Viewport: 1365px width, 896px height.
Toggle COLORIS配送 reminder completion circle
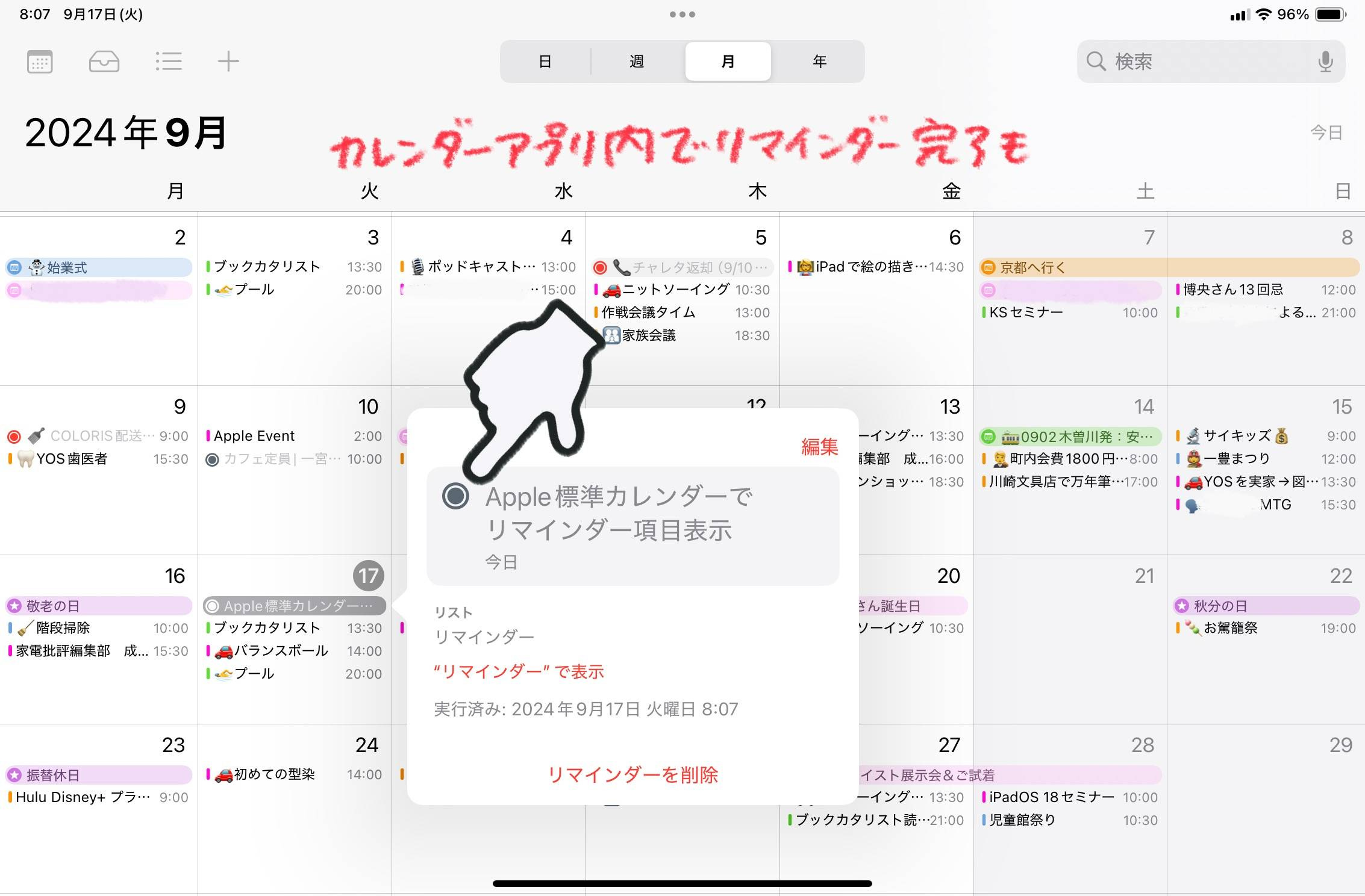coord(14,436)
